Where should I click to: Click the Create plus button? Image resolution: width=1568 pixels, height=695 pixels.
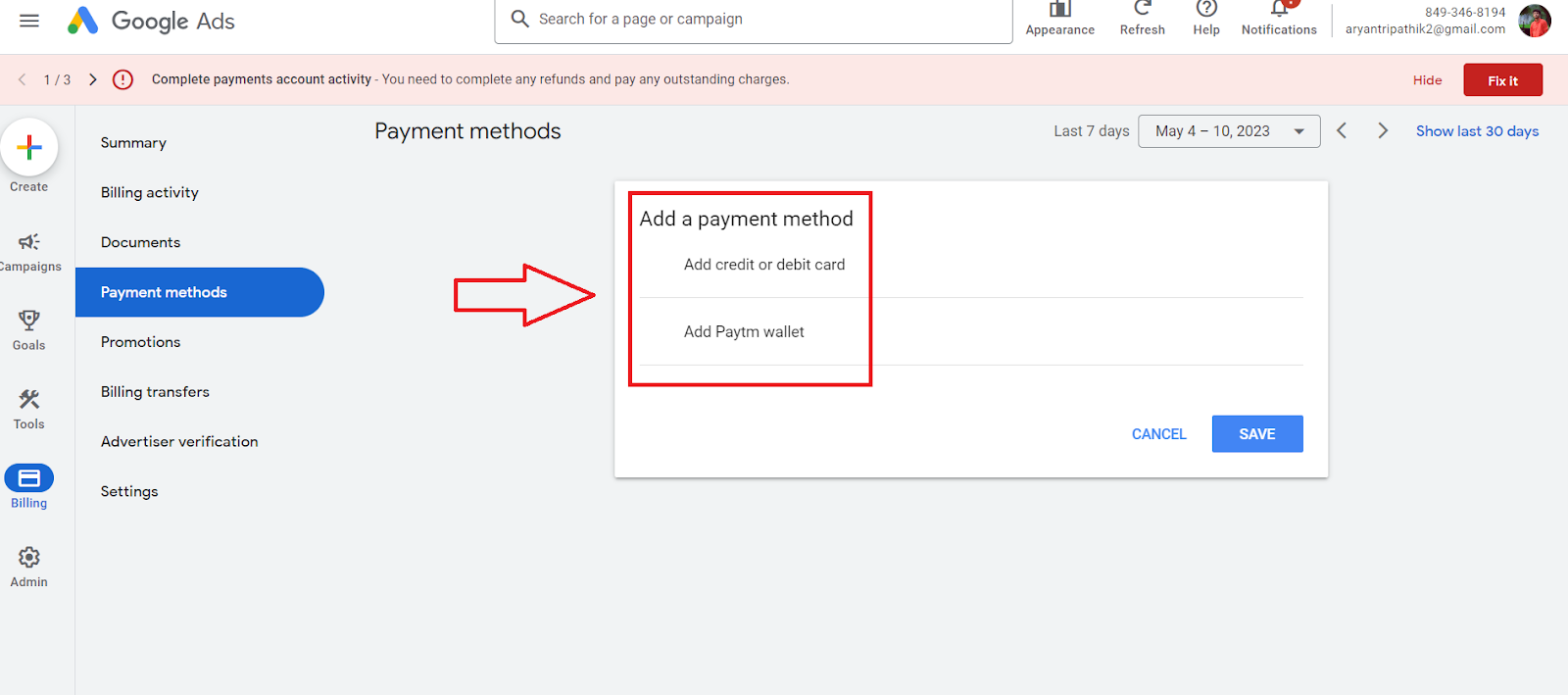29,148
